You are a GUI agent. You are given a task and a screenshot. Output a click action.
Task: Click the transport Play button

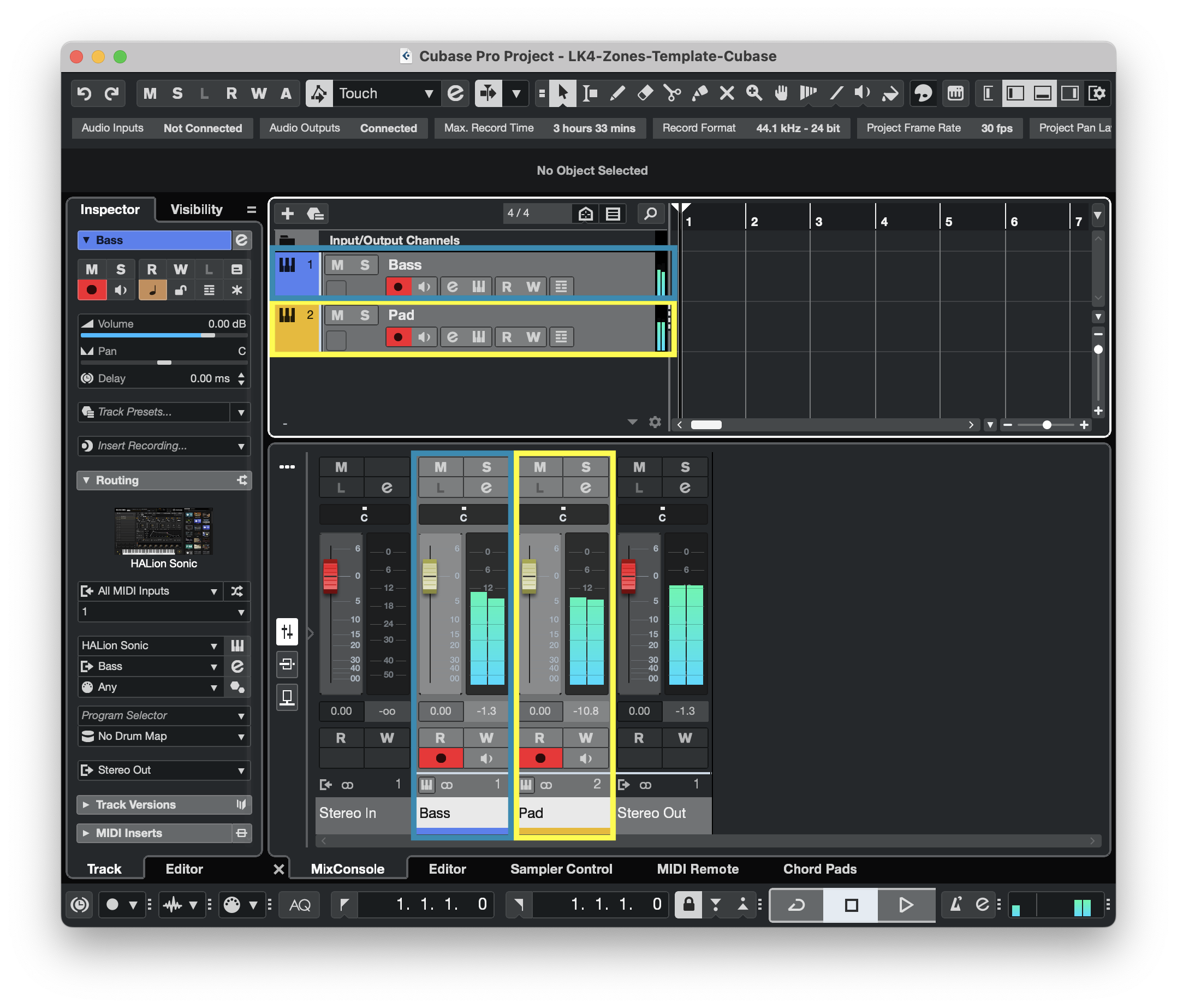907,905
